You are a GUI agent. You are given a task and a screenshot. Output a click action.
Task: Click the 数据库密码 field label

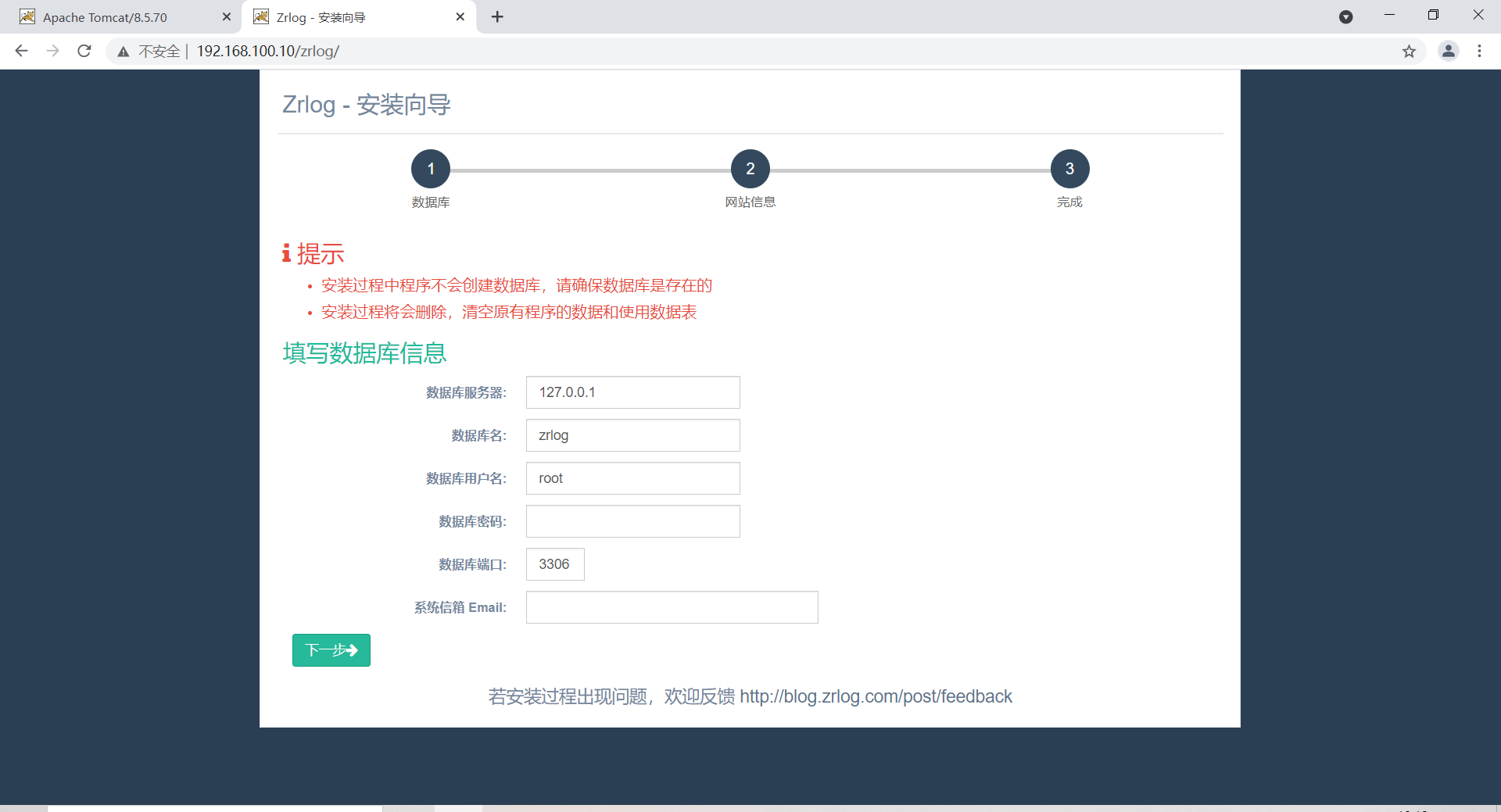473,521
